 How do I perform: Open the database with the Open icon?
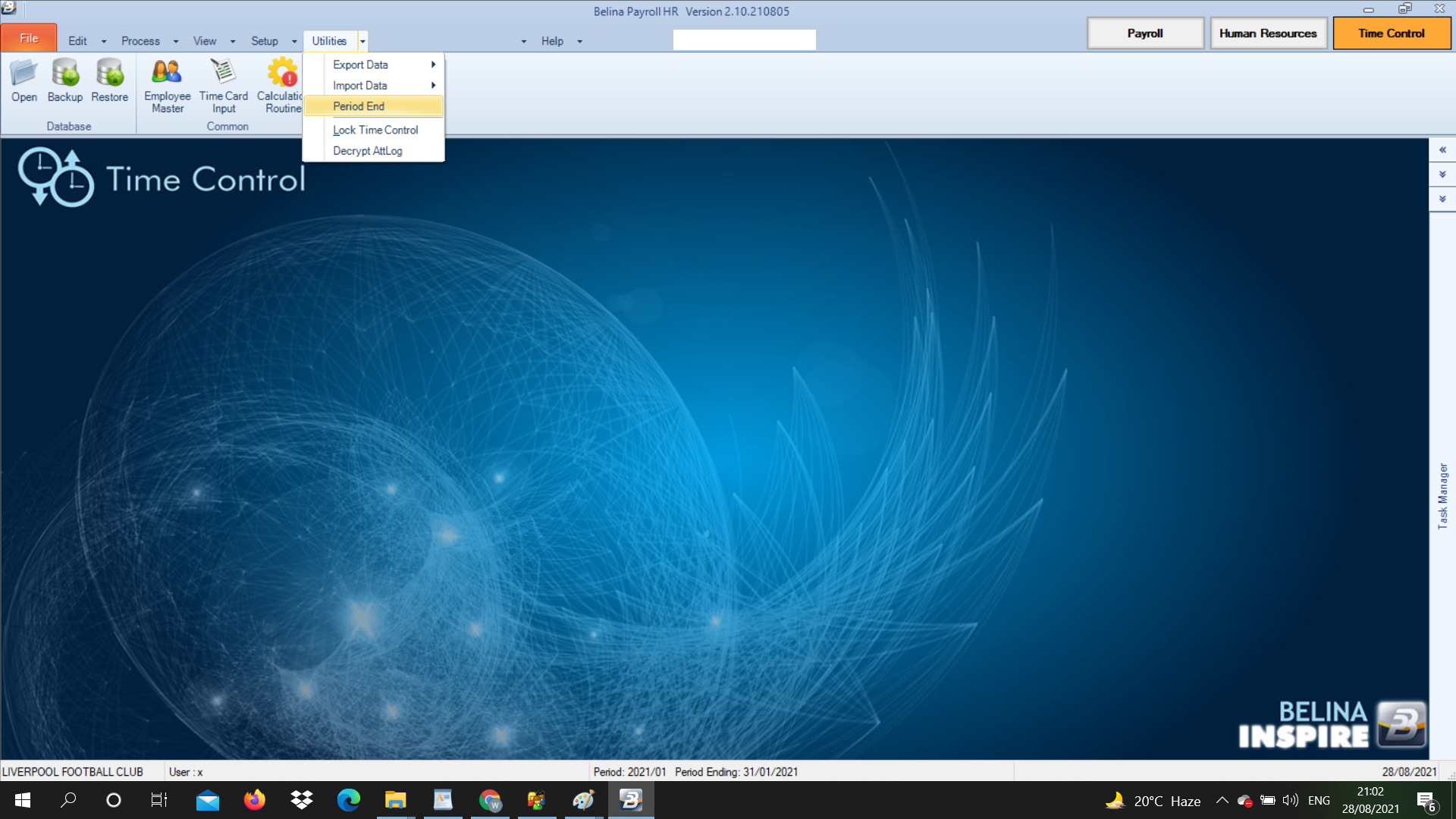pyautogui.click(x=24, y=81)
